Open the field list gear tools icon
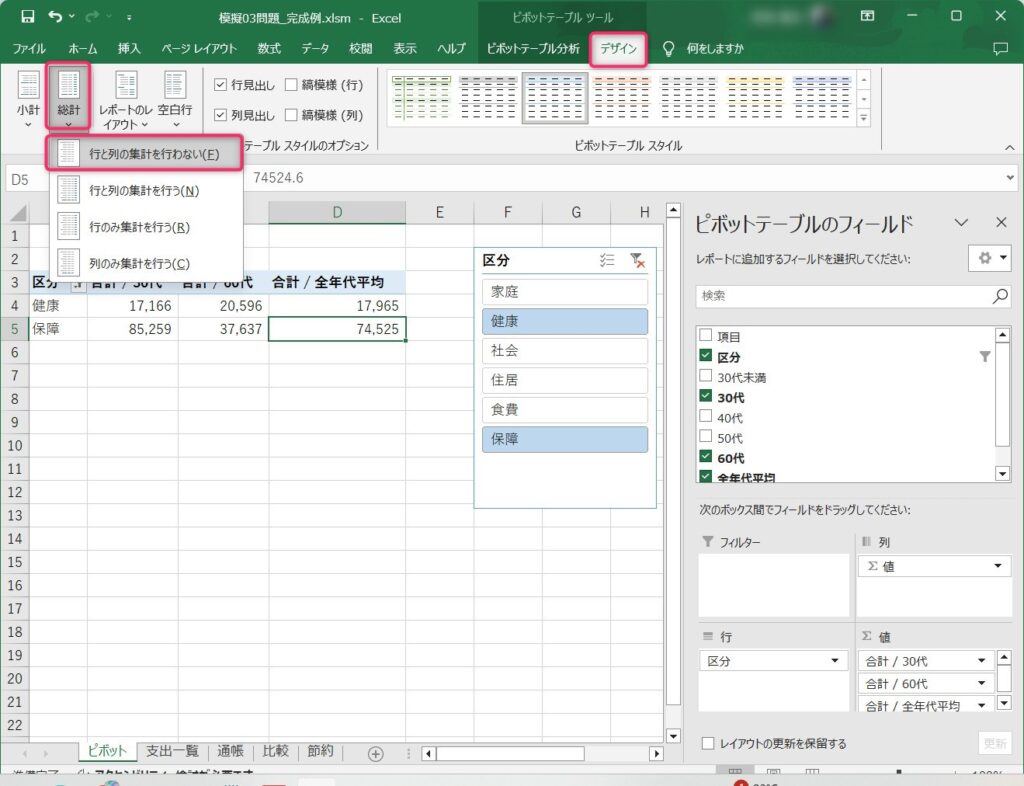1024x786 pixels. tap(990, 257)
